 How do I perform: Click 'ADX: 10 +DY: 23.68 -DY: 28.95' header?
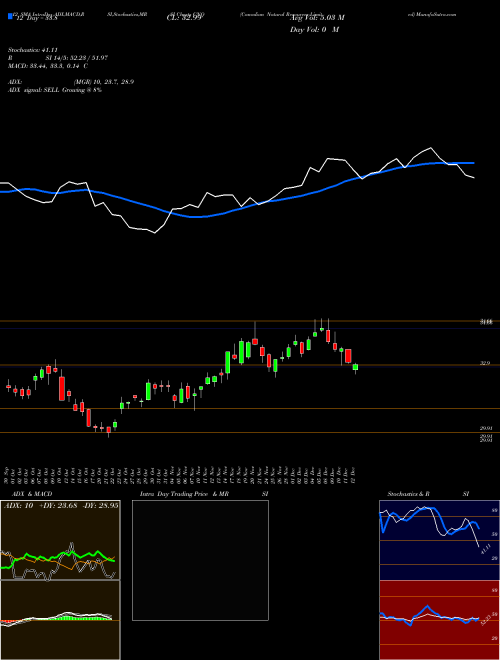pos(61,505)
